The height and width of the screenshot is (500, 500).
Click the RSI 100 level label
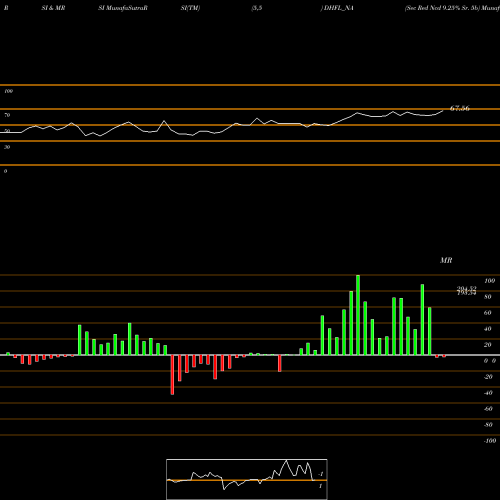pos(8,91)
